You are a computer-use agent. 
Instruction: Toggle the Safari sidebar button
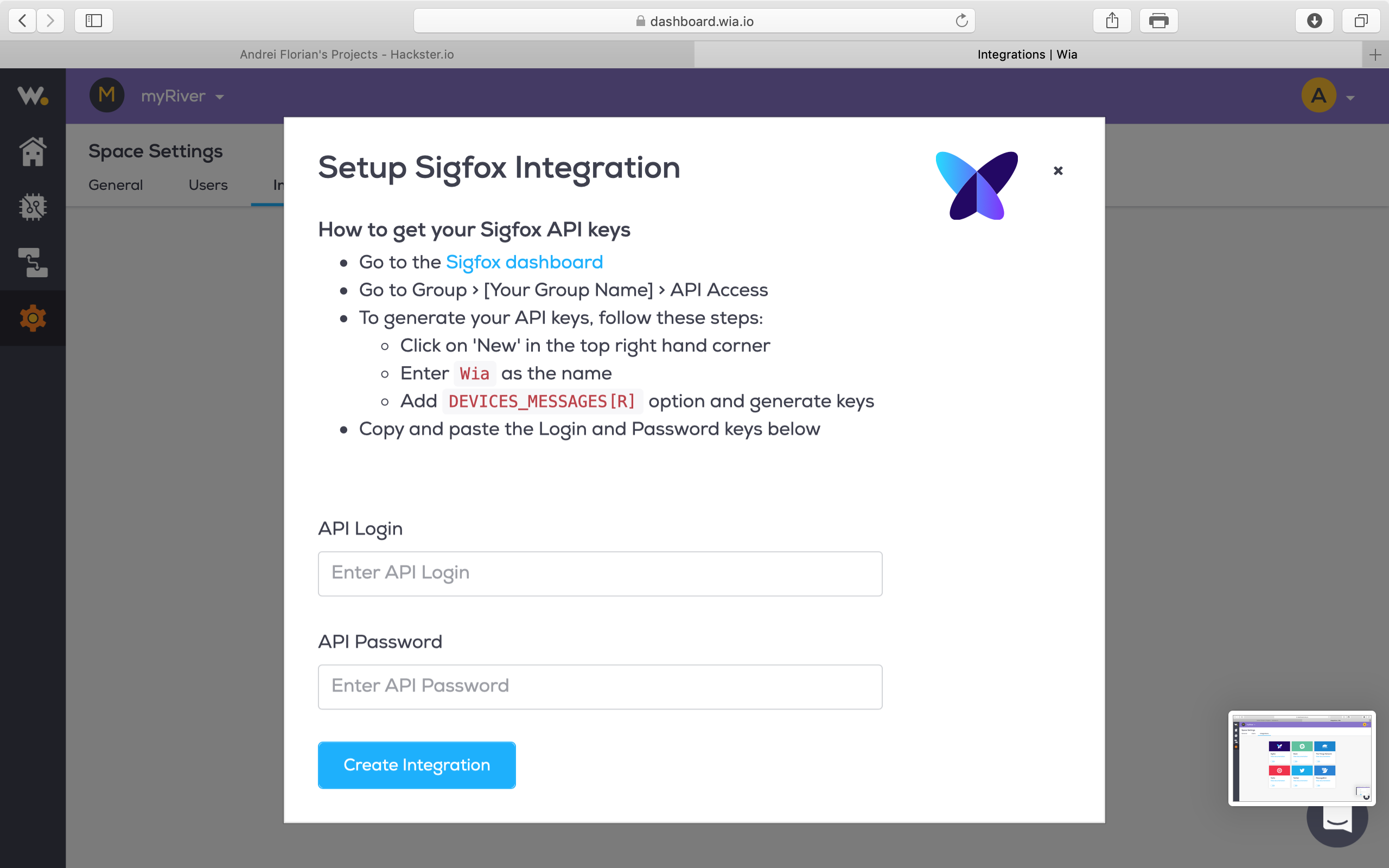coord(93,21)
